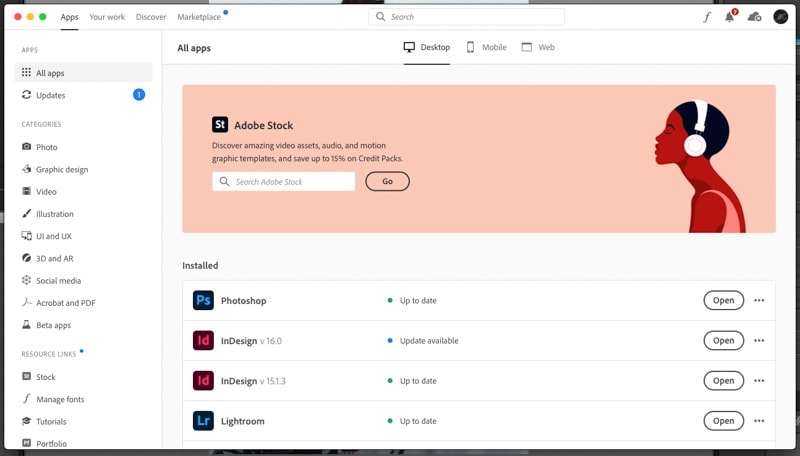Screen dimensions: 800x456
Task: Show Mobile apps tab
Action: click(486, 47)
